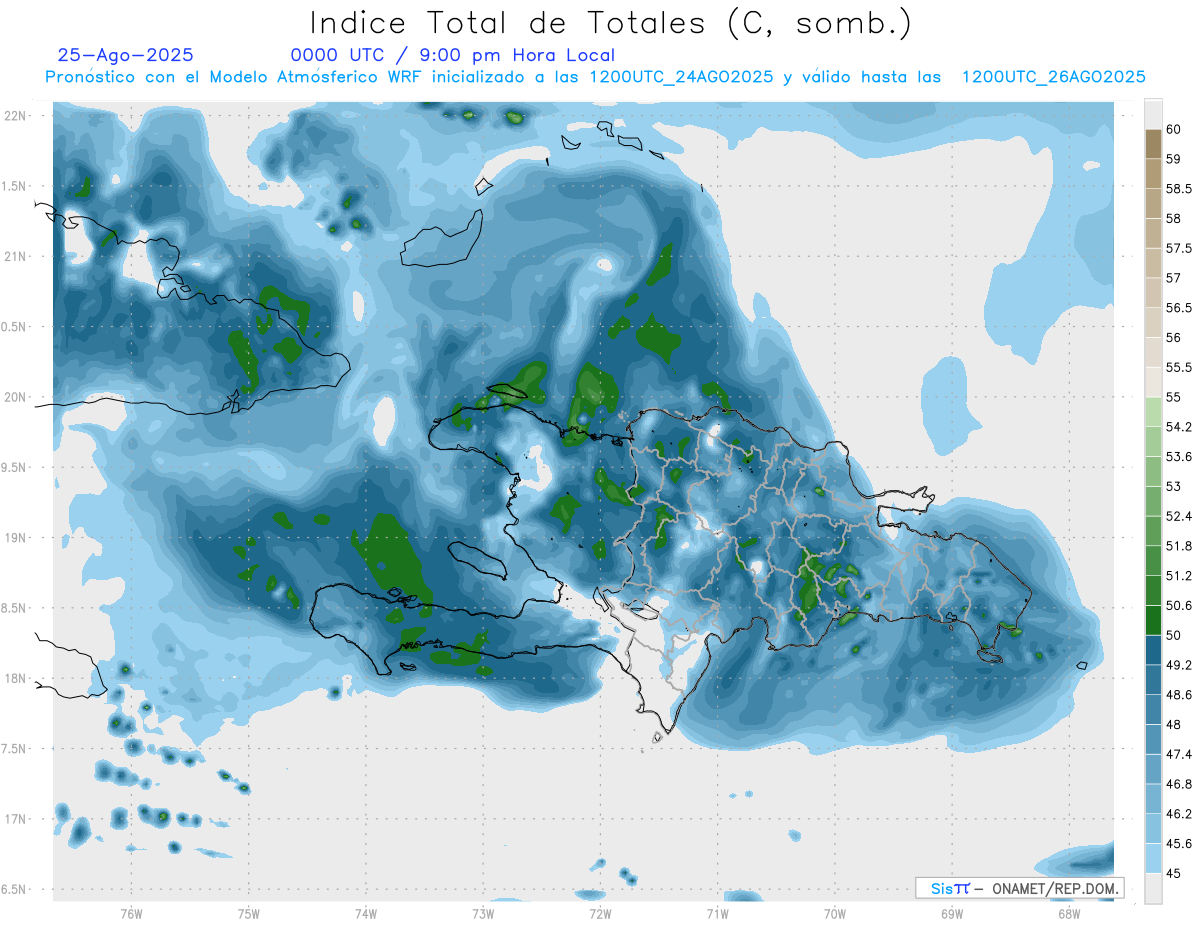Click the beige swatch between 55 and 55.5
This screenshot has width=1200, height=927.
point(1153,382)
